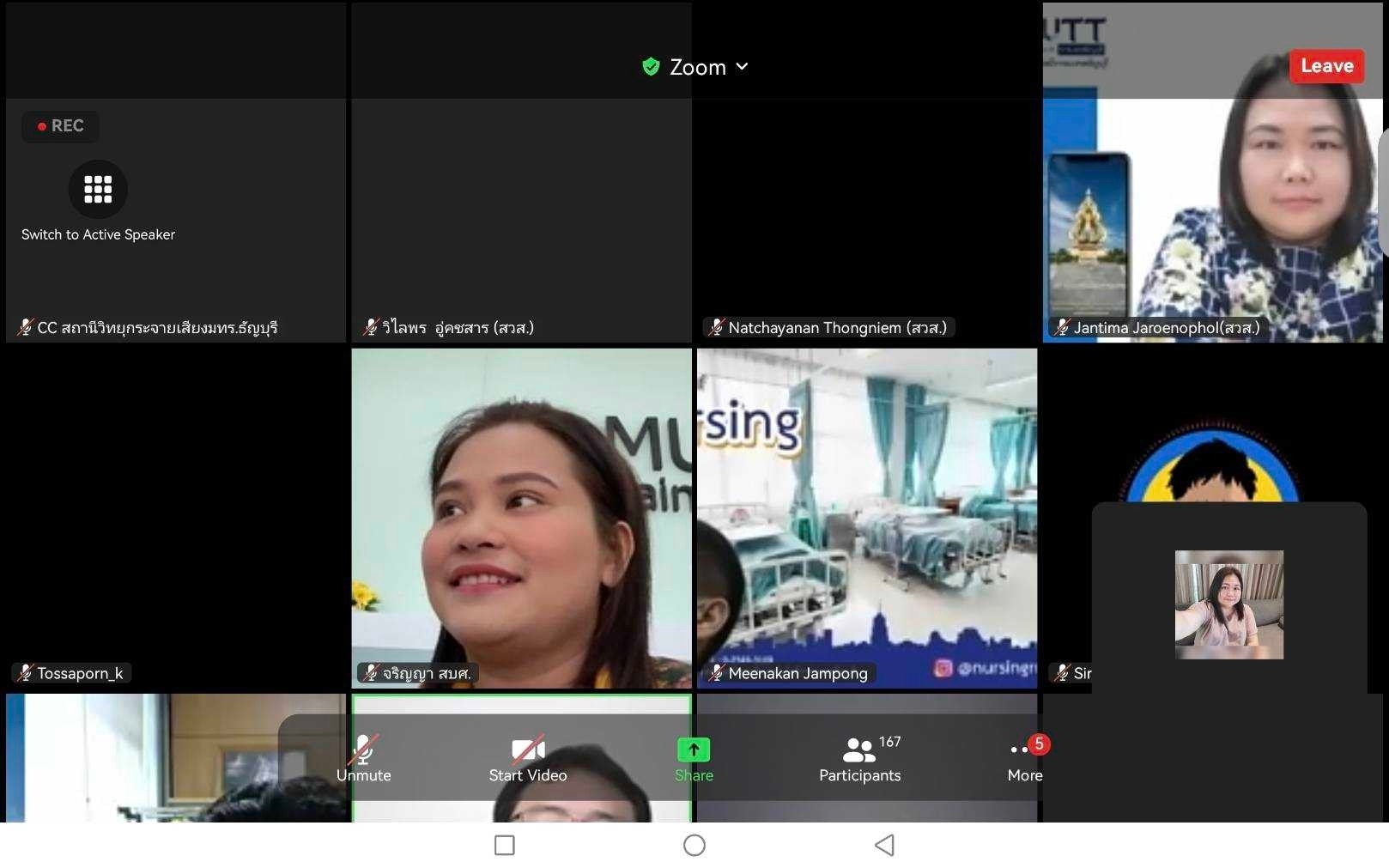Select Meenakan Jampong's video tile
Viewport: 1389px width, 868px height.
click(x=867, y=518)
